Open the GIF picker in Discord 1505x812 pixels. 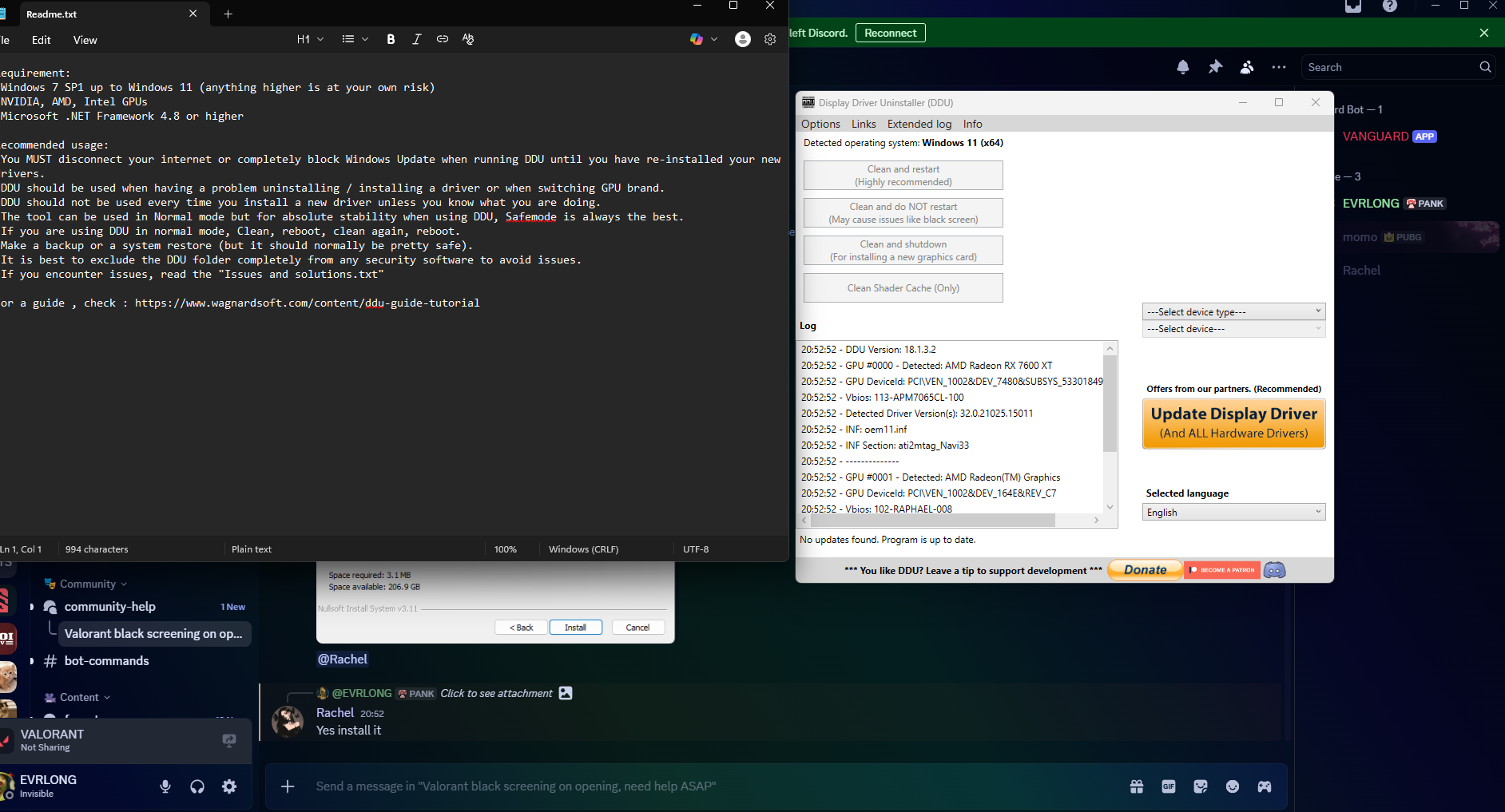tap(1169, 786)
